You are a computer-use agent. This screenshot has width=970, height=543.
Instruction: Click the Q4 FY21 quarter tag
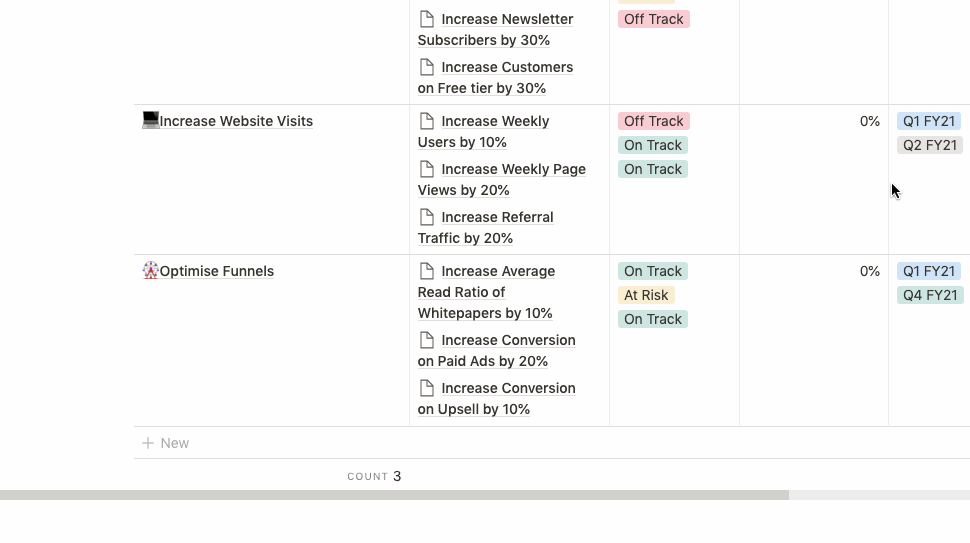[x=930, y=295]
